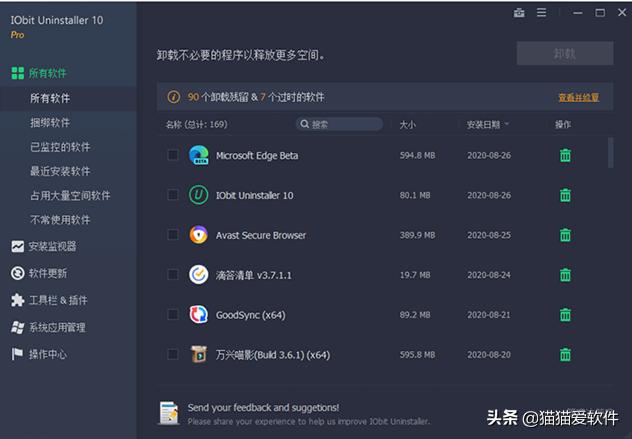
Task: Click trash icon for IObit Uninstaller 10
Action: pos(565,195)
